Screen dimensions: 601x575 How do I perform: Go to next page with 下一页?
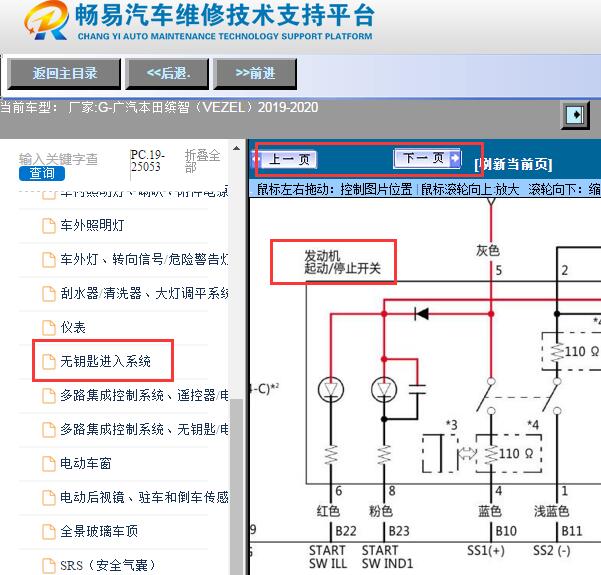pos(427,158)
